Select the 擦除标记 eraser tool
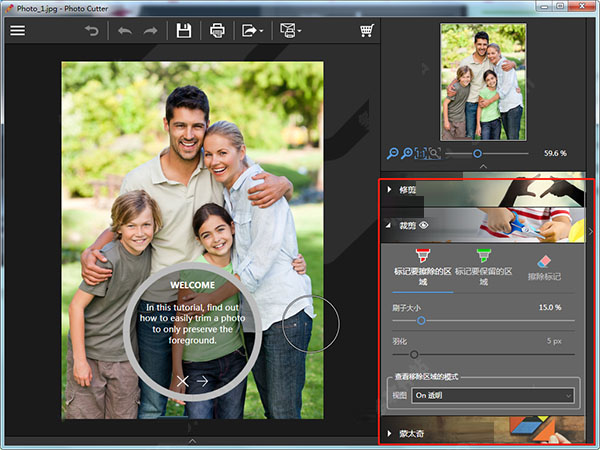 [x=544, y=267]
